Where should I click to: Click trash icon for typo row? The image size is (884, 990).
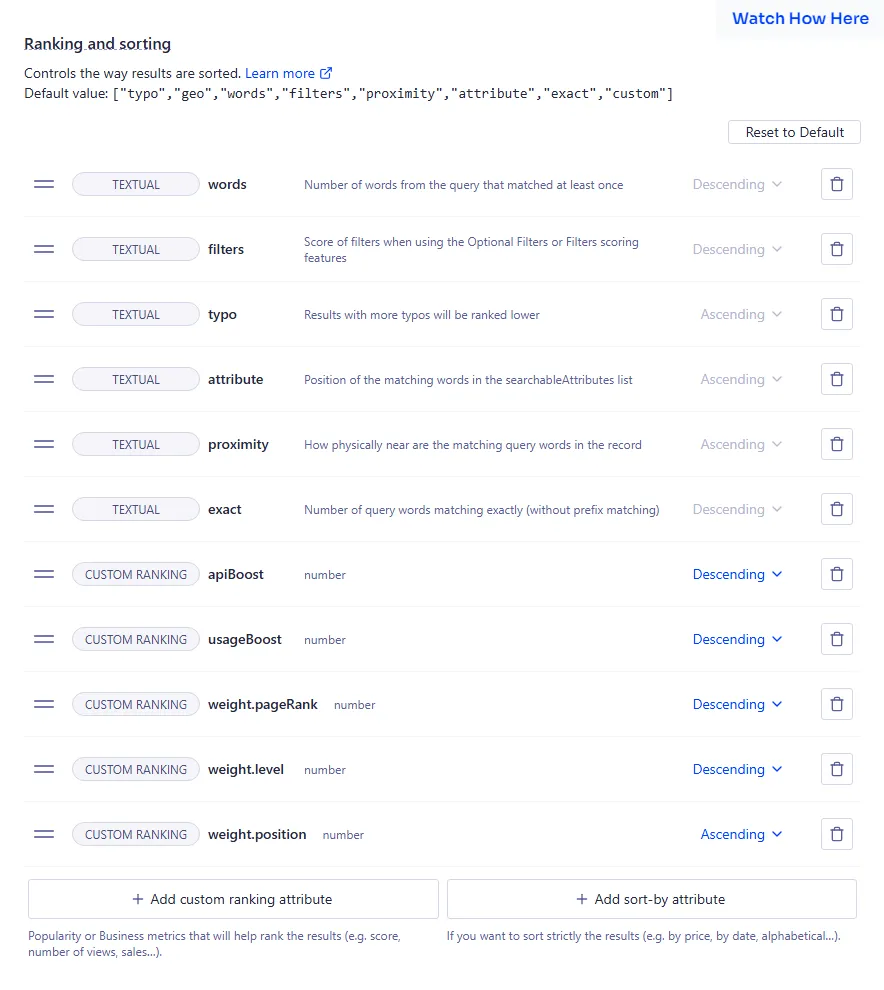[x=836, y=314]
